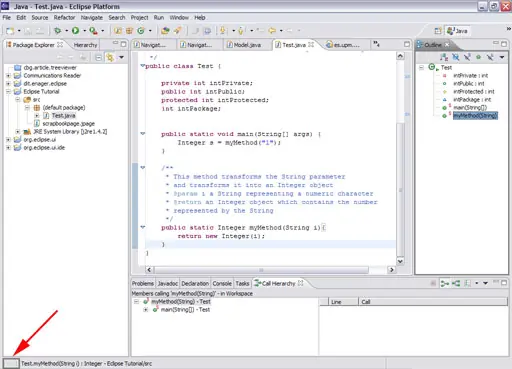Click the New Java Package icon
The width and height of the screenshot is (512, 369).
129,31
